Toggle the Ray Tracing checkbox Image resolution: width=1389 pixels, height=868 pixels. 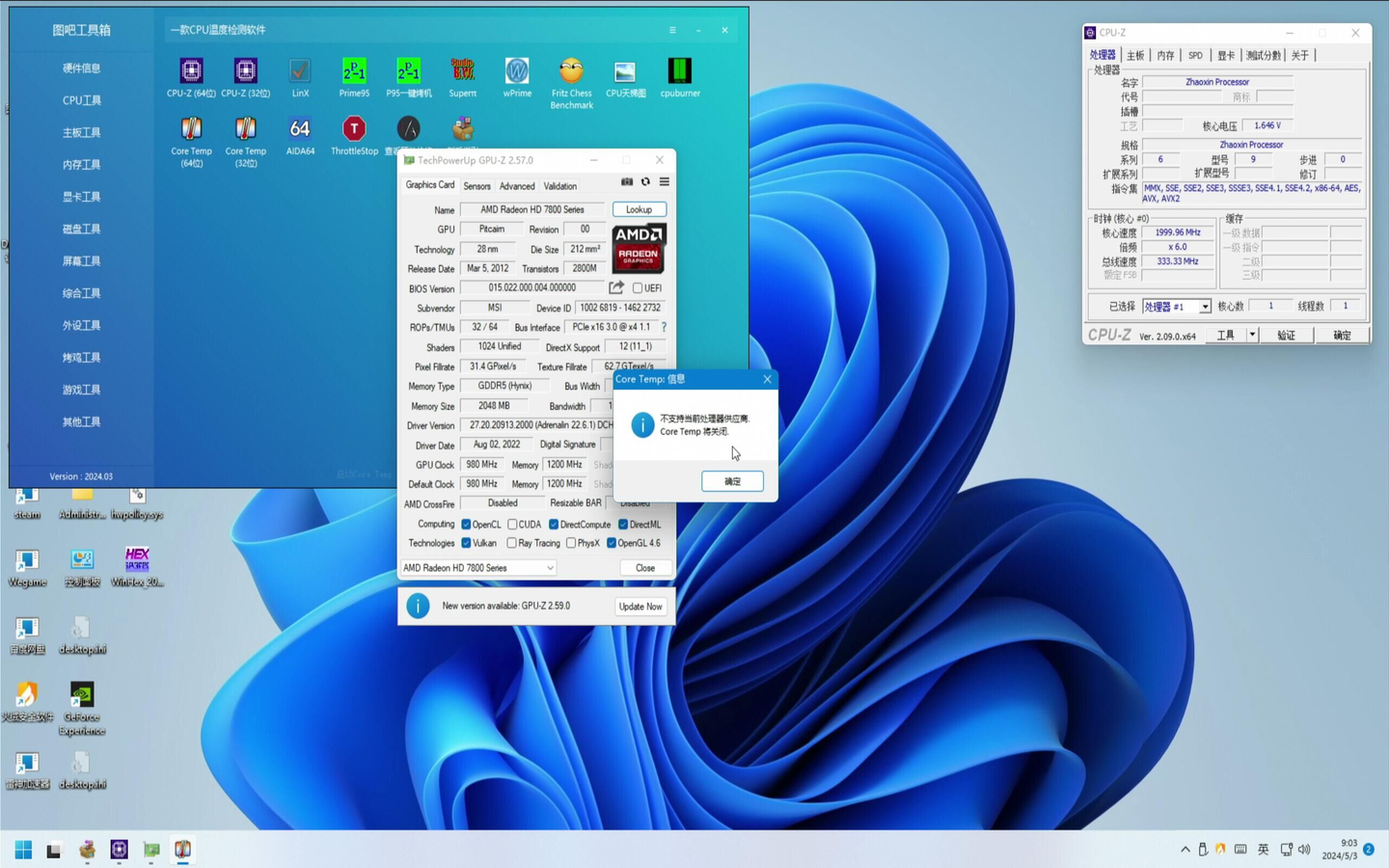click(x=512, y=544)
